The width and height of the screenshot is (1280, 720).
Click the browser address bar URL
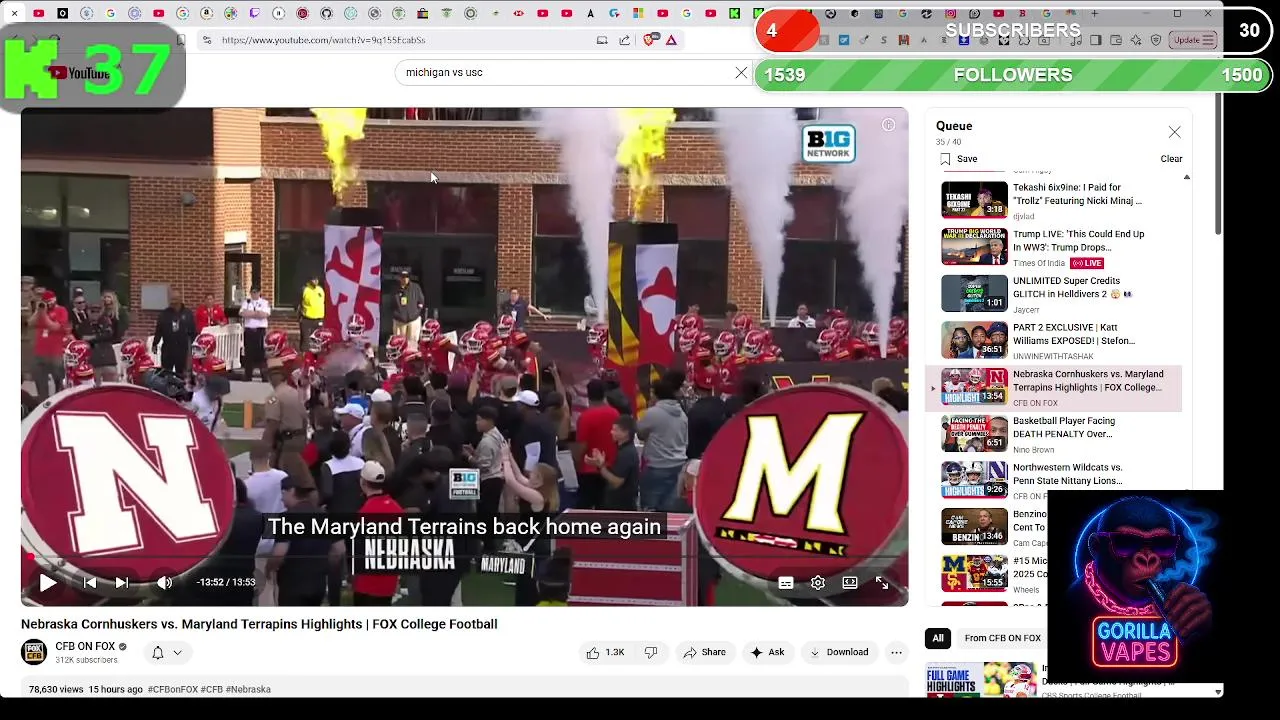click(323, 40)
